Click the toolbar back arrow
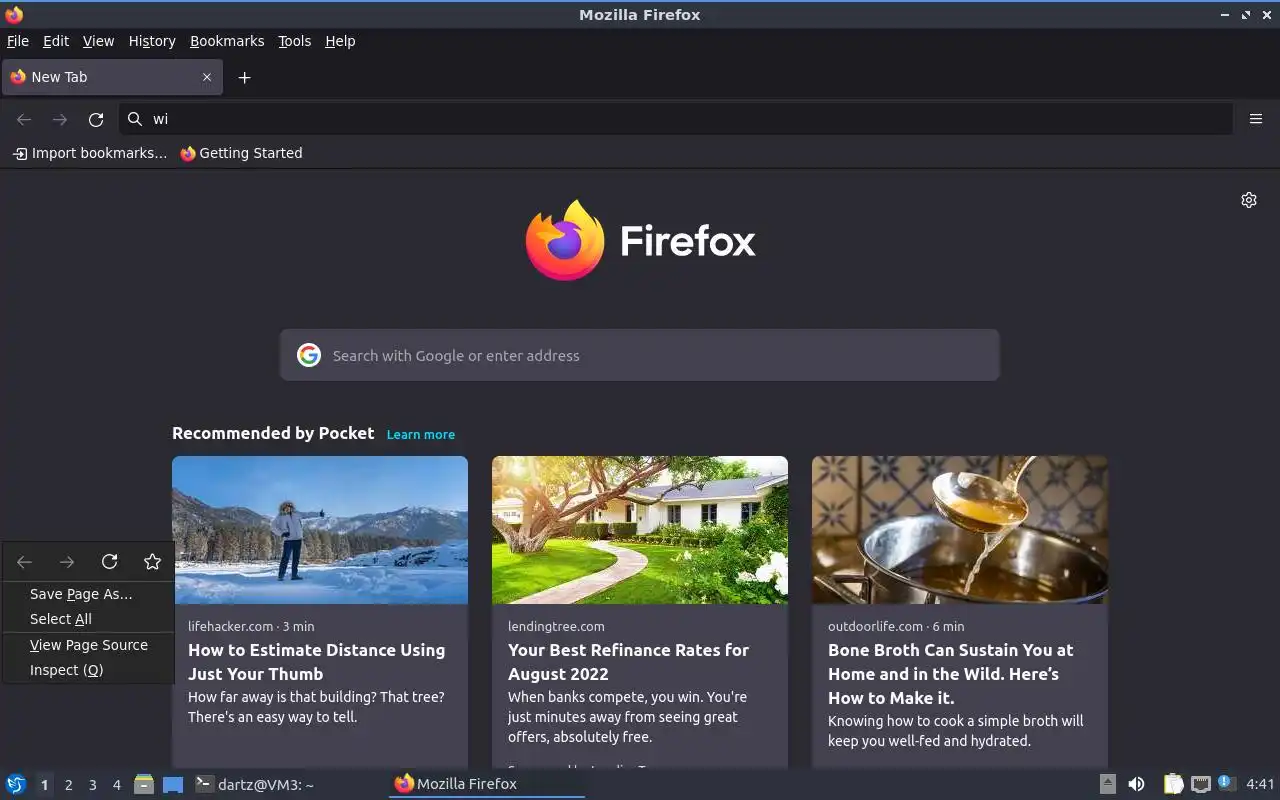 [24, 119]
